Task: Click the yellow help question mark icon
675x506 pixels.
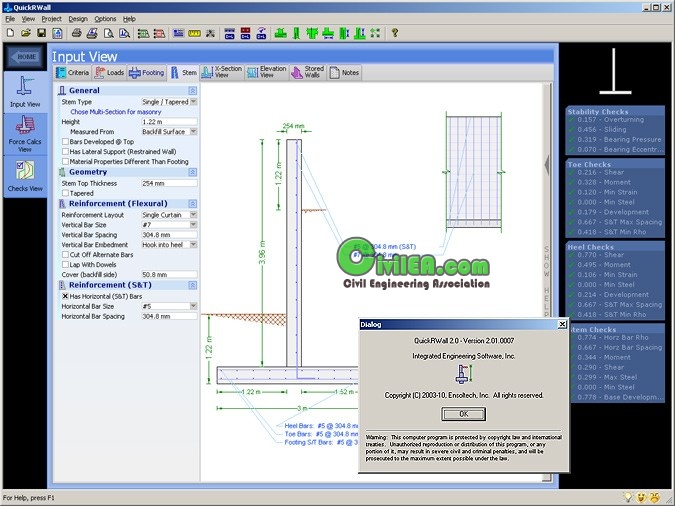Action: (395, 33)
